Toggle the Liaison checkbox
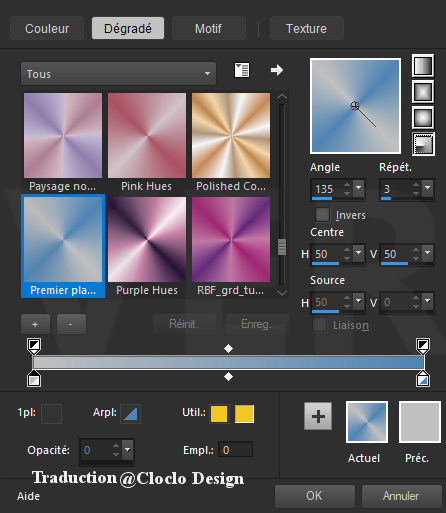 (x=320, y=324)
